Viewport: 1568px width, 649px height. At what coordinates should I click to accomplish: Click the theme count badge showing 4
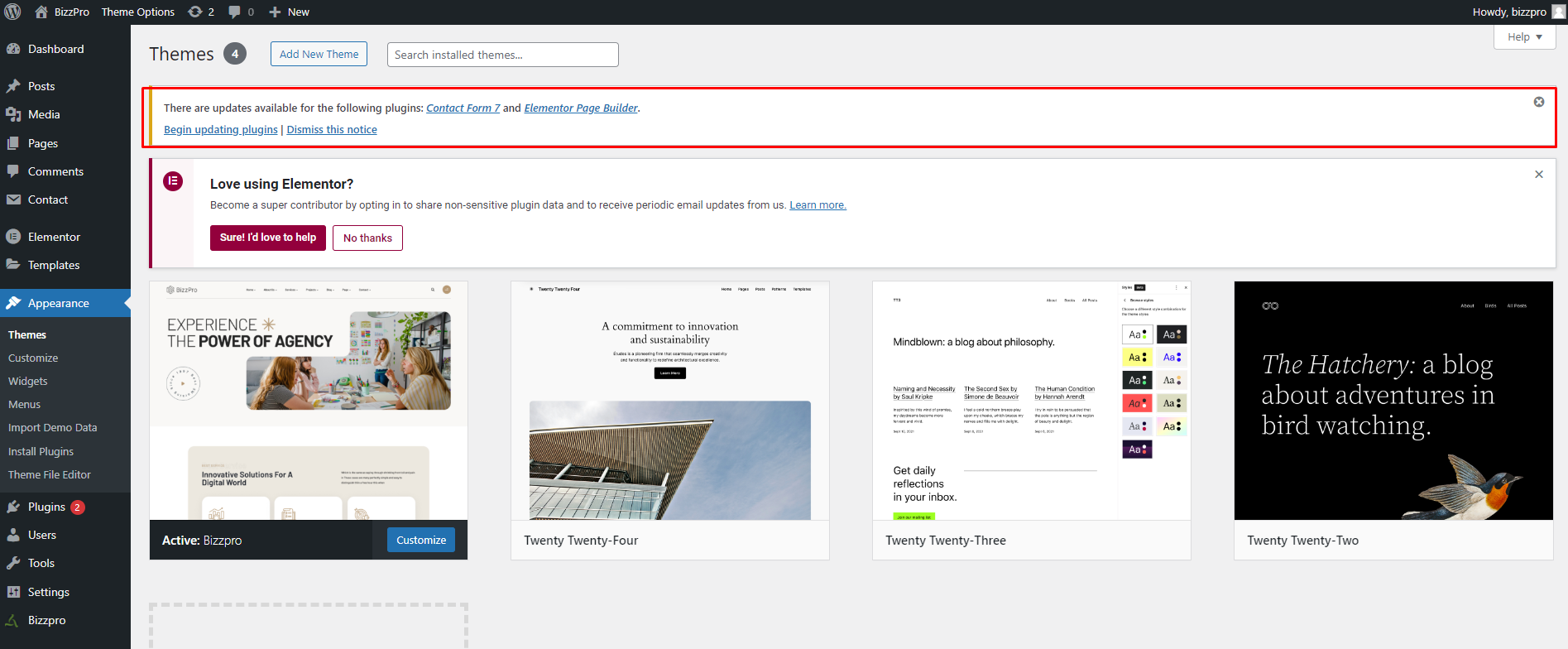(235, 54)
